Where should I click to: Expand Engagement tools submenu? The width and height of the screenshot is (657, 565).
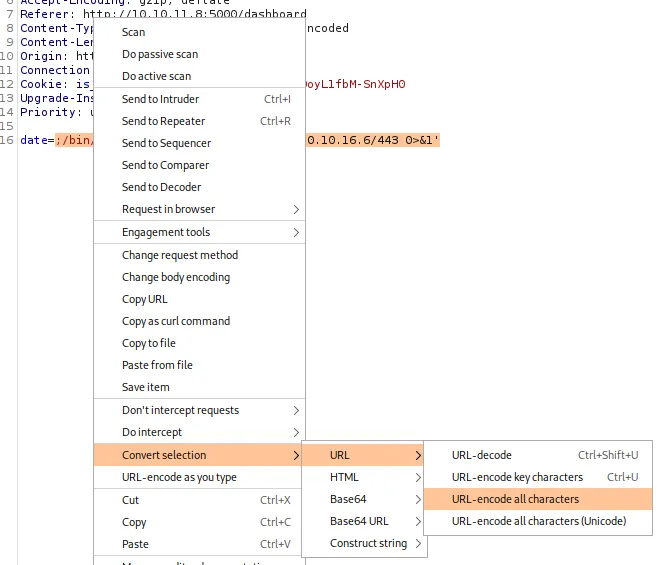click(199, 232)
